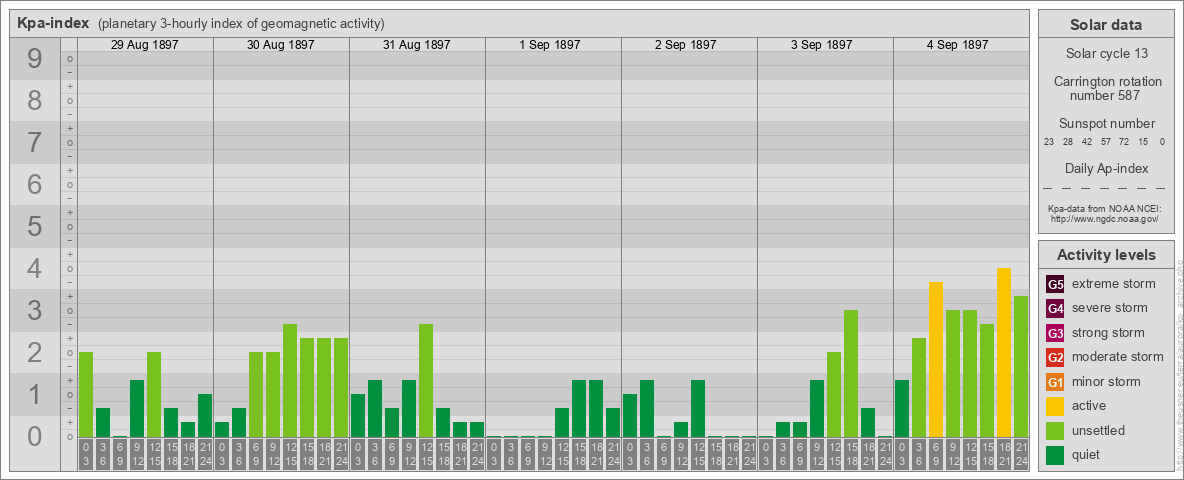
Task: Click the 'Sunspot number' label
Action: tap(1106, 123)
